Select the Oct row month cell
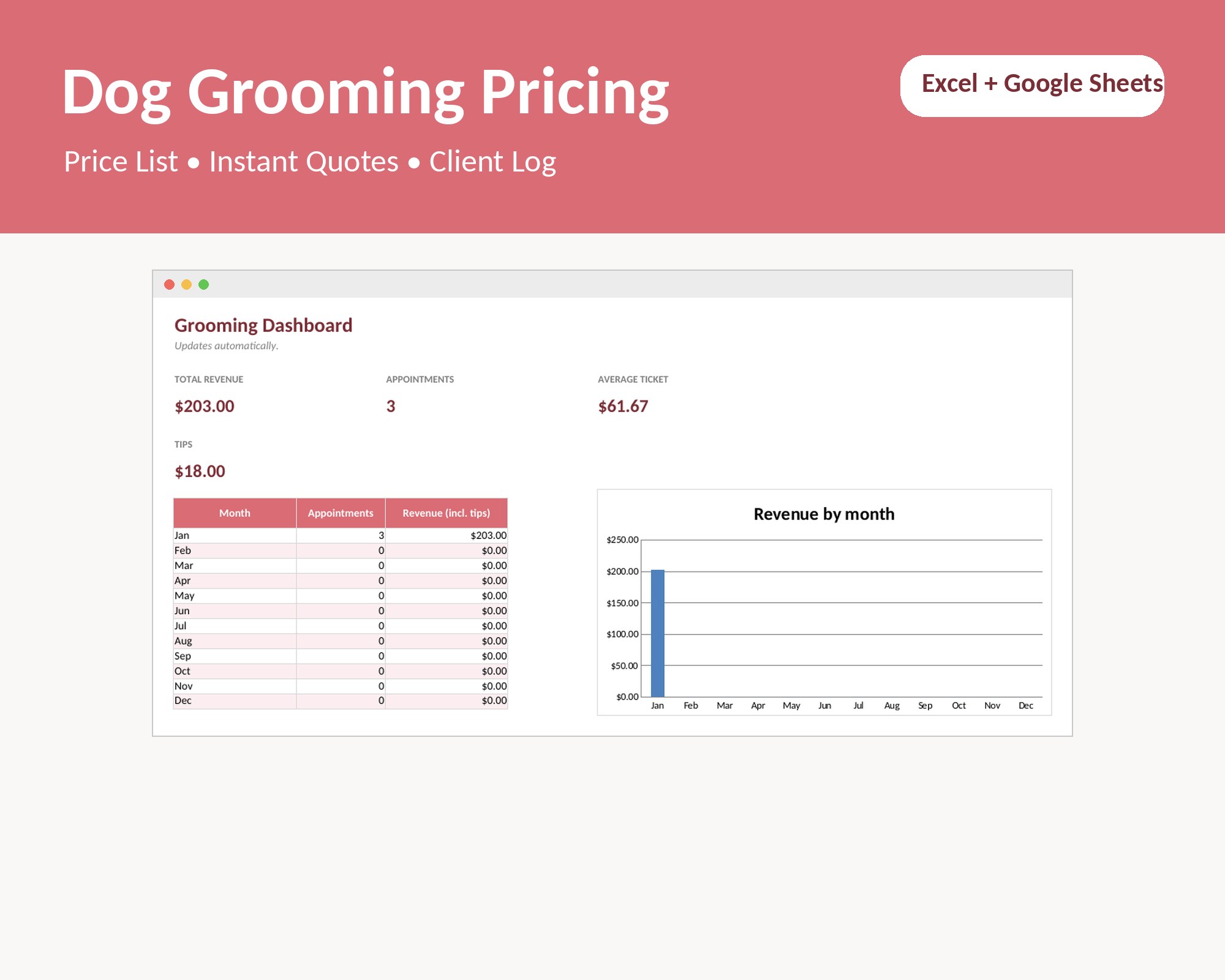This screenshot has height=980, width=1225. click(x=235, y=671)
